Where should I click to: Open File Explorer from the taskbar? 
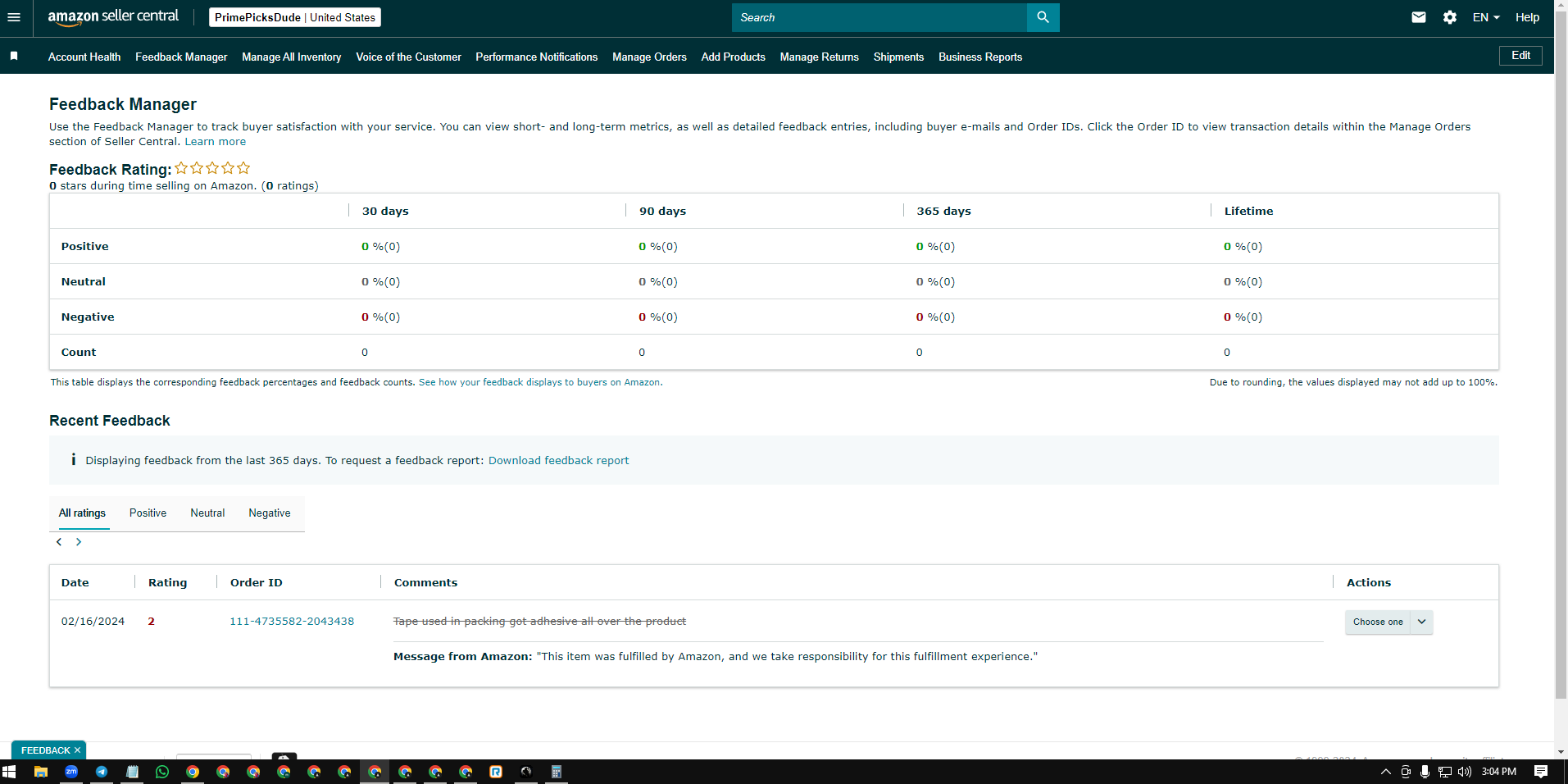pos(40,772)
